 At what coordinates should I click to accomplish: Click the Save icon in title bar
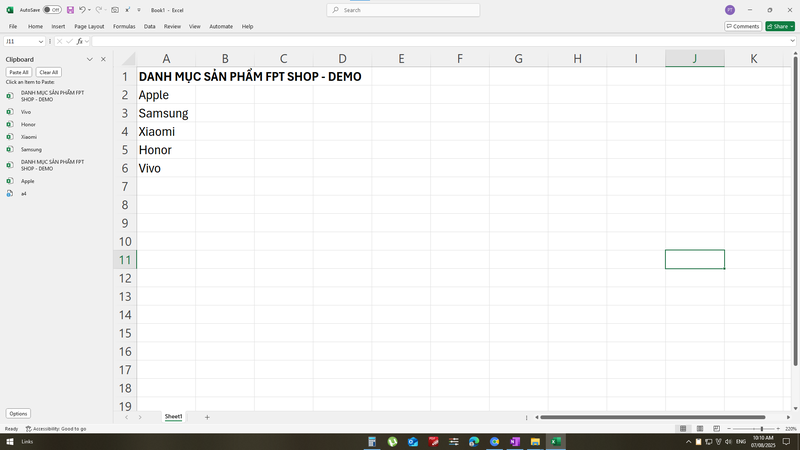pos(70,10)
